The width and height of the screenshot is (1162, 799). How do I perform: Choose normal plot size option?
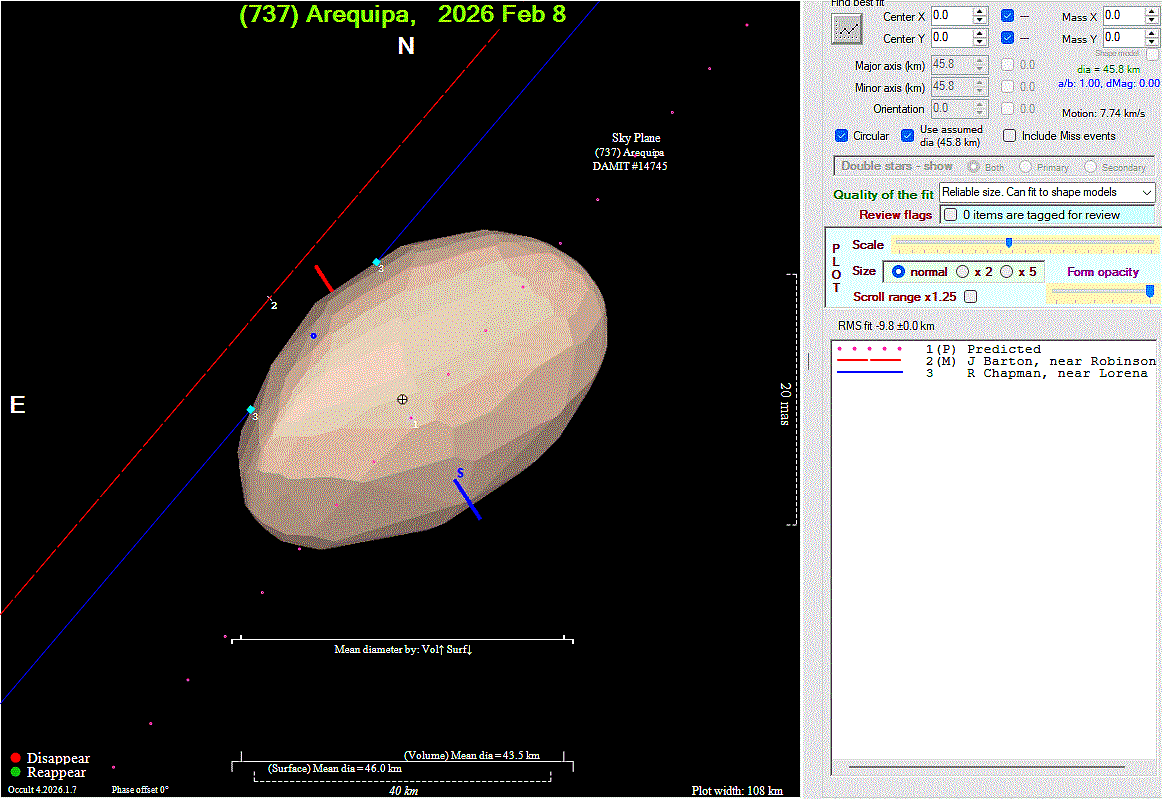pos(898,271)
